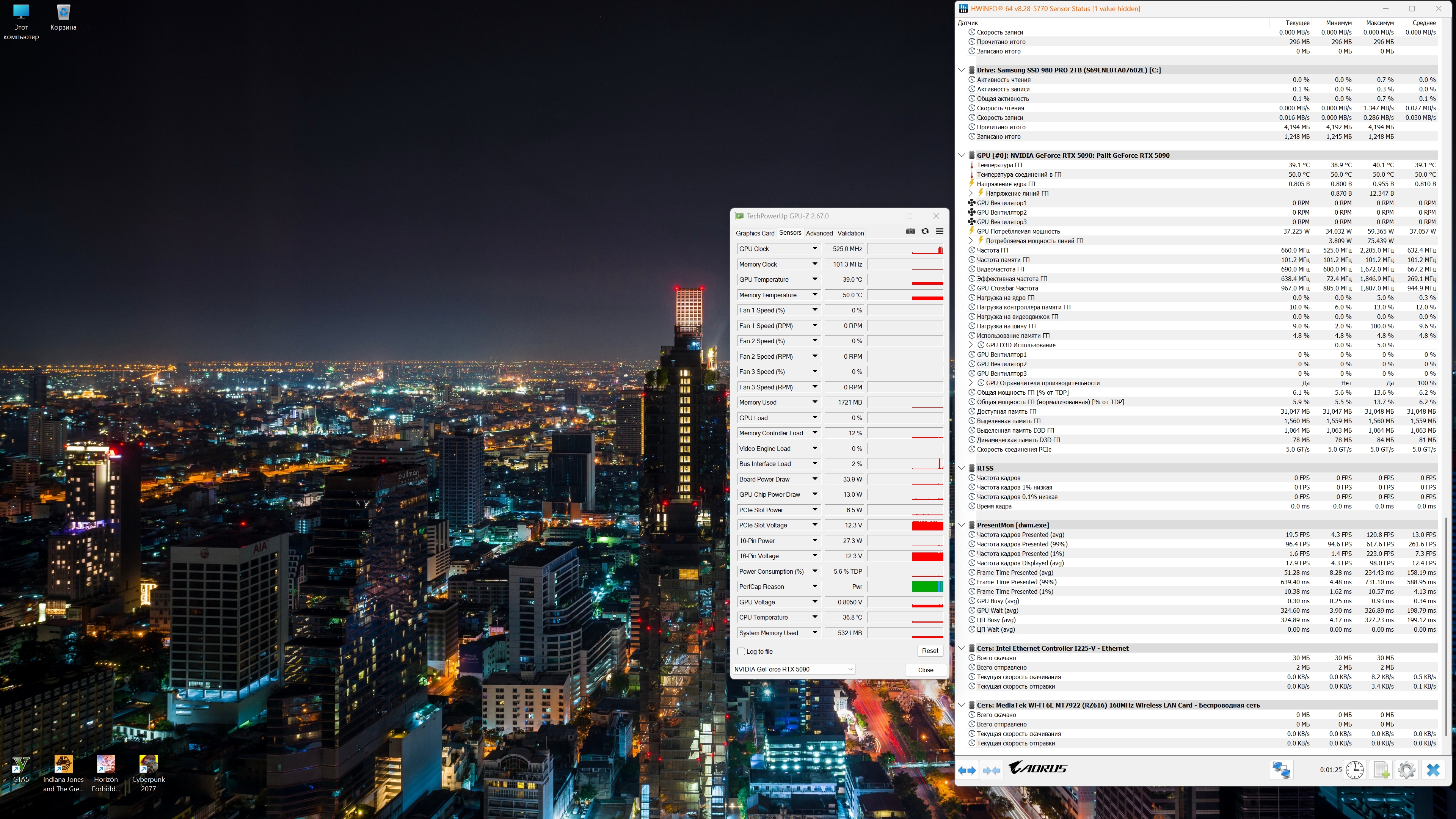This screenshot has height=819, width=1456.
Task: Click the Максимум column header
Action: 1380,23
